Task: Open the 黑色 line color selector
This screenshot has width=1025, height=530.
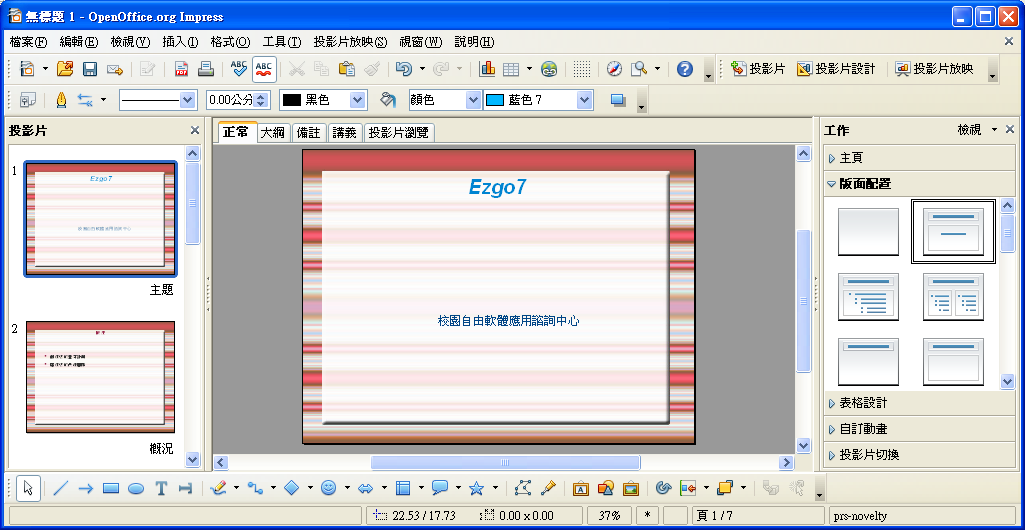Action: [358, 100]
